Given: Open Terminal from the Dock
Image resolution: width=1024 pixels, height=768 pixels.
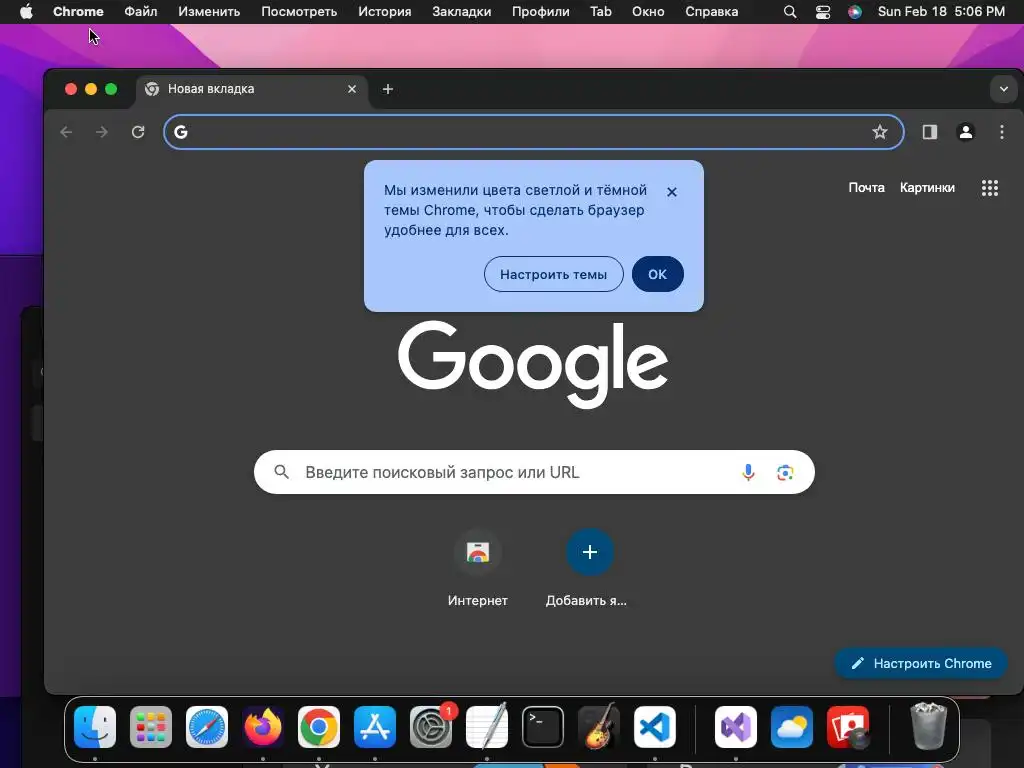Looking at the screenshot, I should click(543, 727).
